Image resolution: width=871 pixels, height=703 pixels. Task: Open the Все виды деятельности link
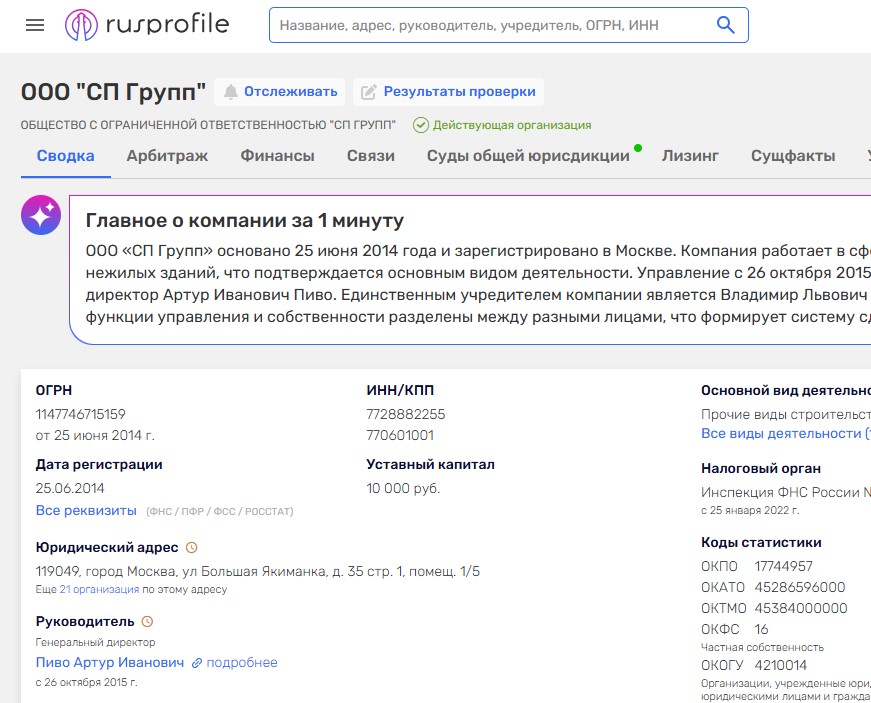coord(785,433)
